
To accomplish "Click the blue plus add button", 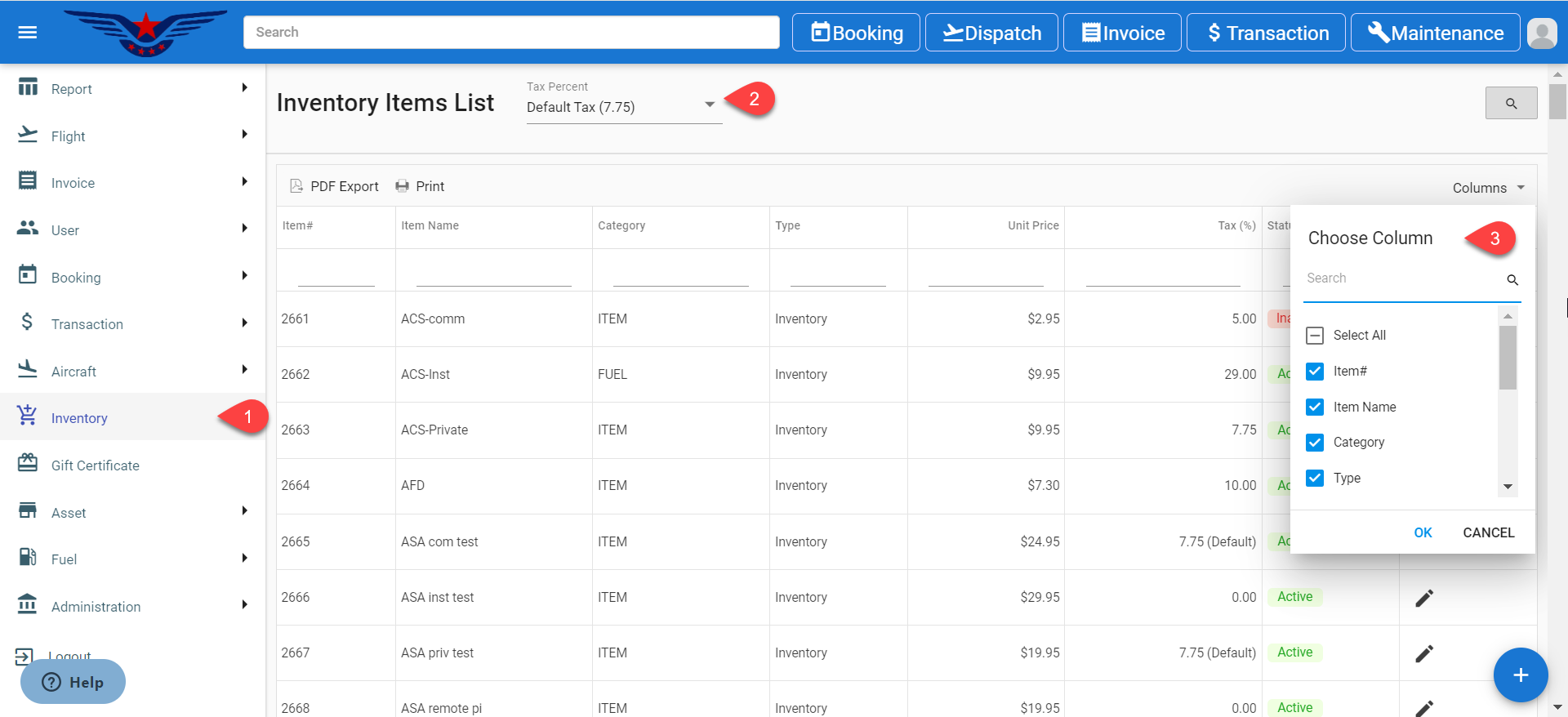I will pos(1520,675).
